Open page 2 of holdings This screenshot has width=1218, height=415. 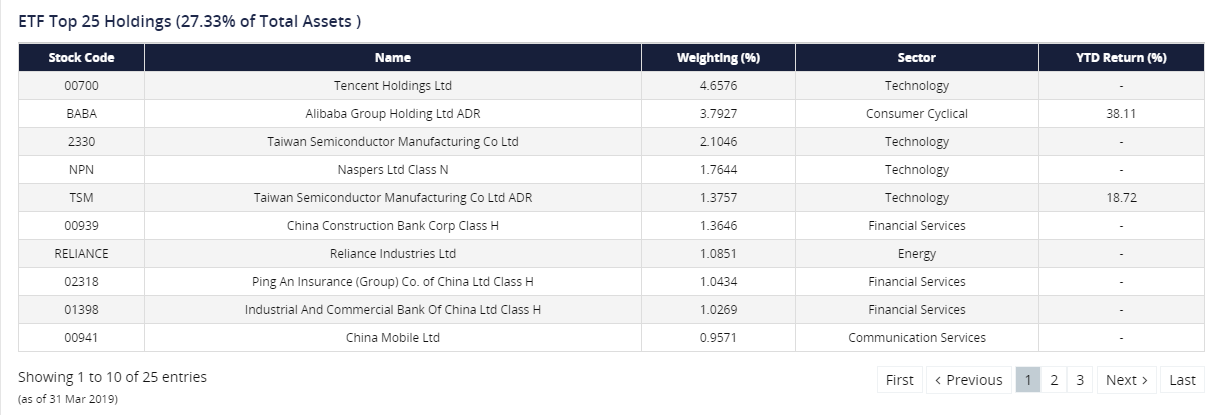pos(1054,380)
